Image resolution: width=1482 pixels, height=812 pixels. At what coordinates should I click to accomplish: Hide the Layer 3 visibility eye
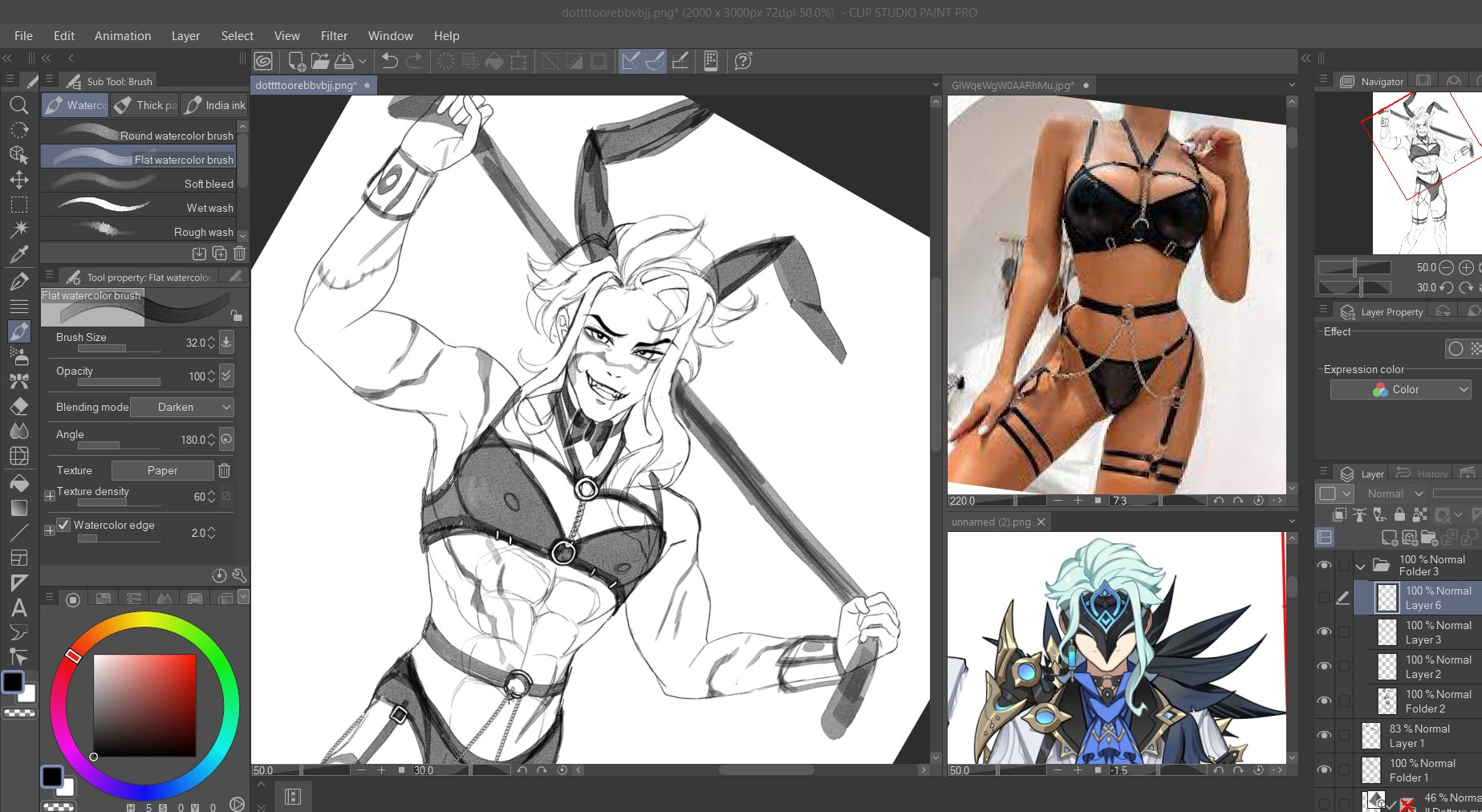click(1324, 632)
